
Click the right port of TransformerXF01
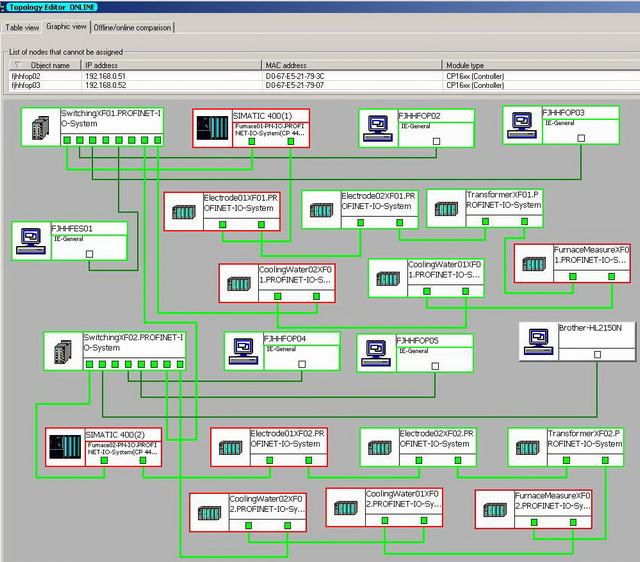point(524,221)
